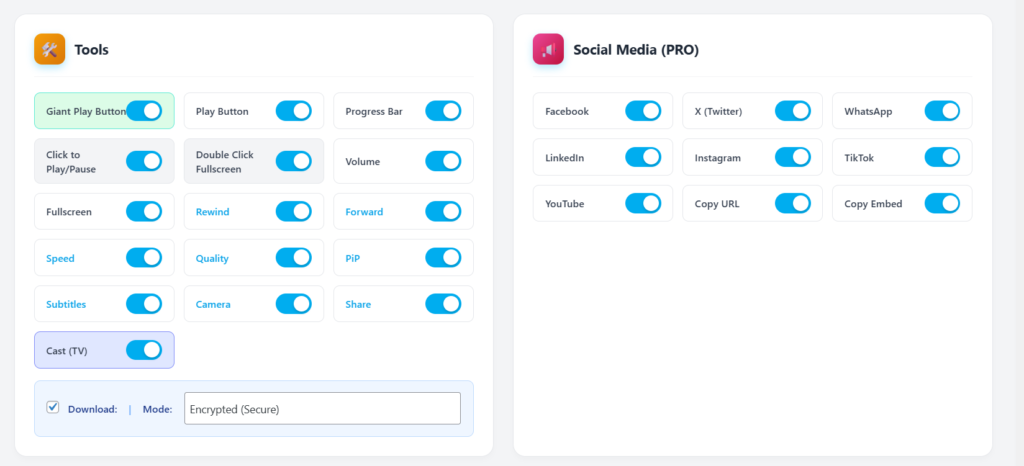1024x466 pixels.
Task: Toggle the Fullscreen switch
Action: [x=144, y=211]
